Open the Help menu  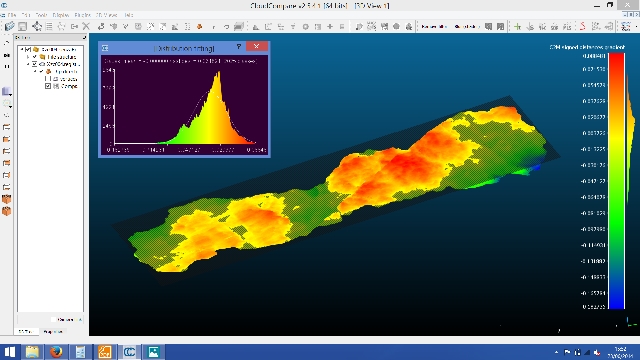pos(129,15)
